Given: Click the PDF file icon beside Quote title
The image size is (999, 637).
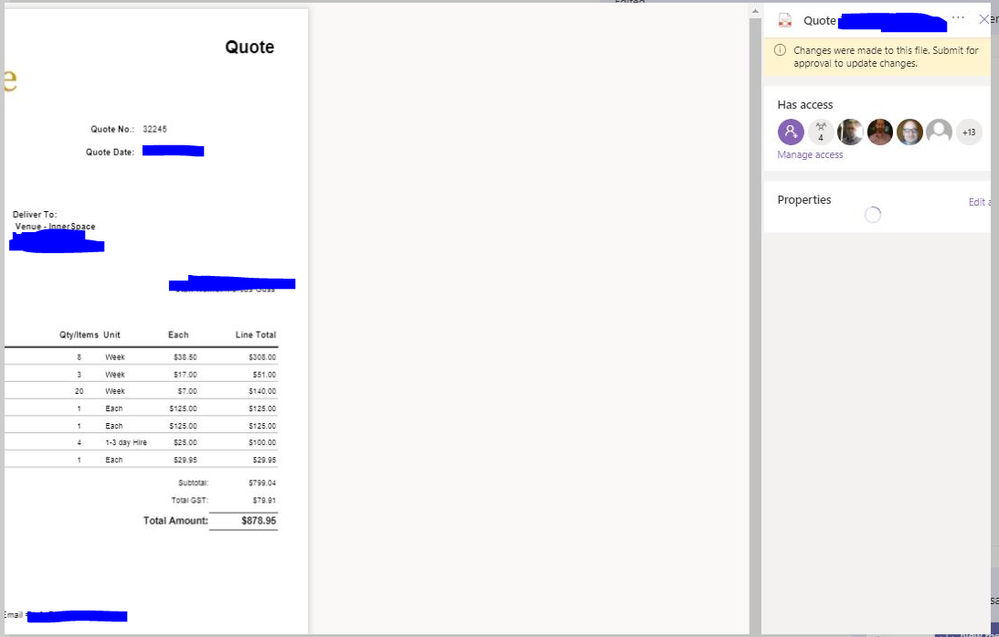Looking at the screenshot, I should point(785,20).
